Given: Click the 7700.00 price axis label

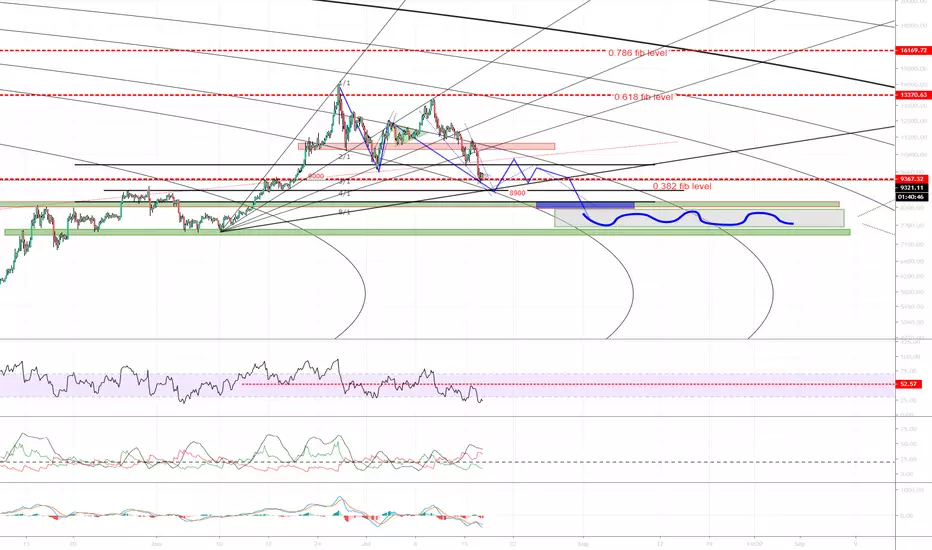Looking at the screenshot, I should pos(912,226).
